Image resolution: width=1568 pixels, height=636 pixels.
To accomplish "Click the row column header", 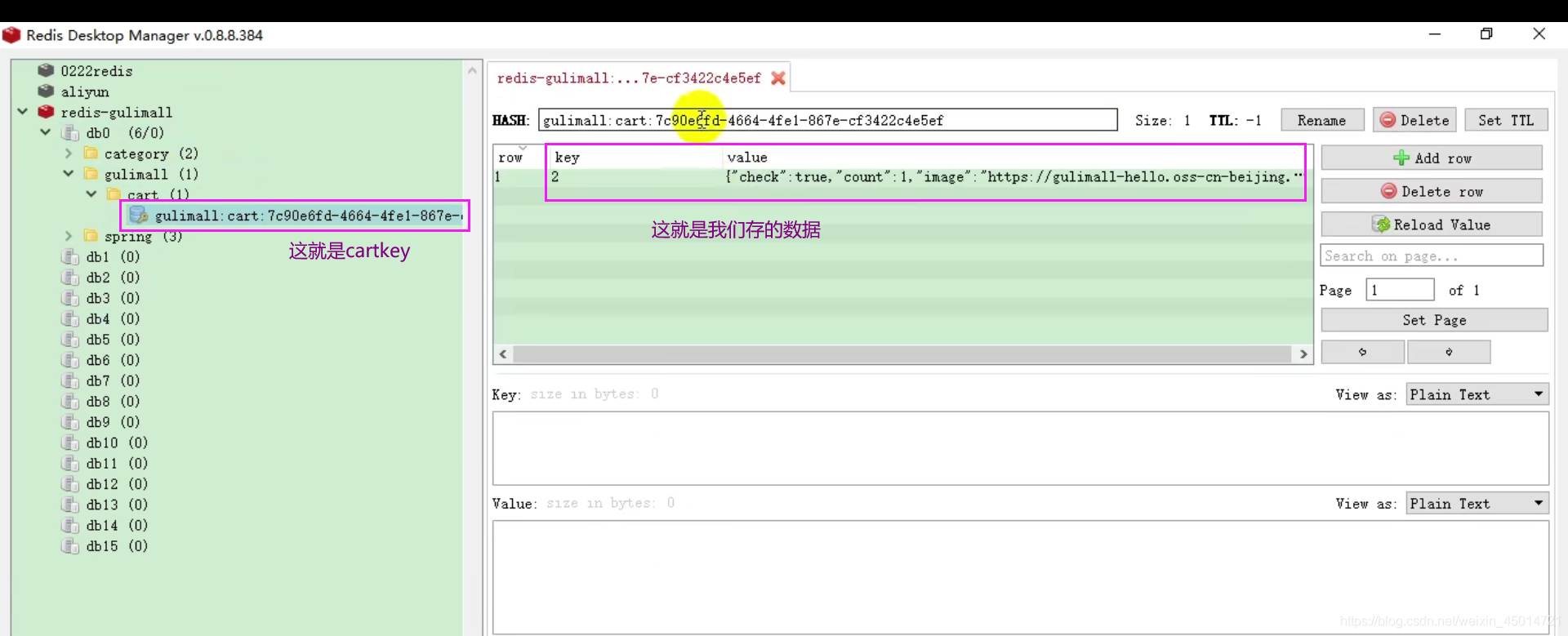I will click(x=520, y=158).
